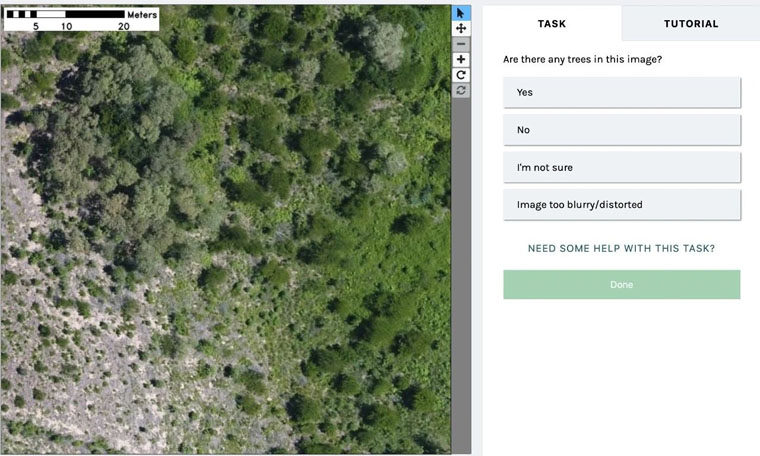Click the rotate/reset view icon
This screenshot has width=760, height=456.
[461, 75]
